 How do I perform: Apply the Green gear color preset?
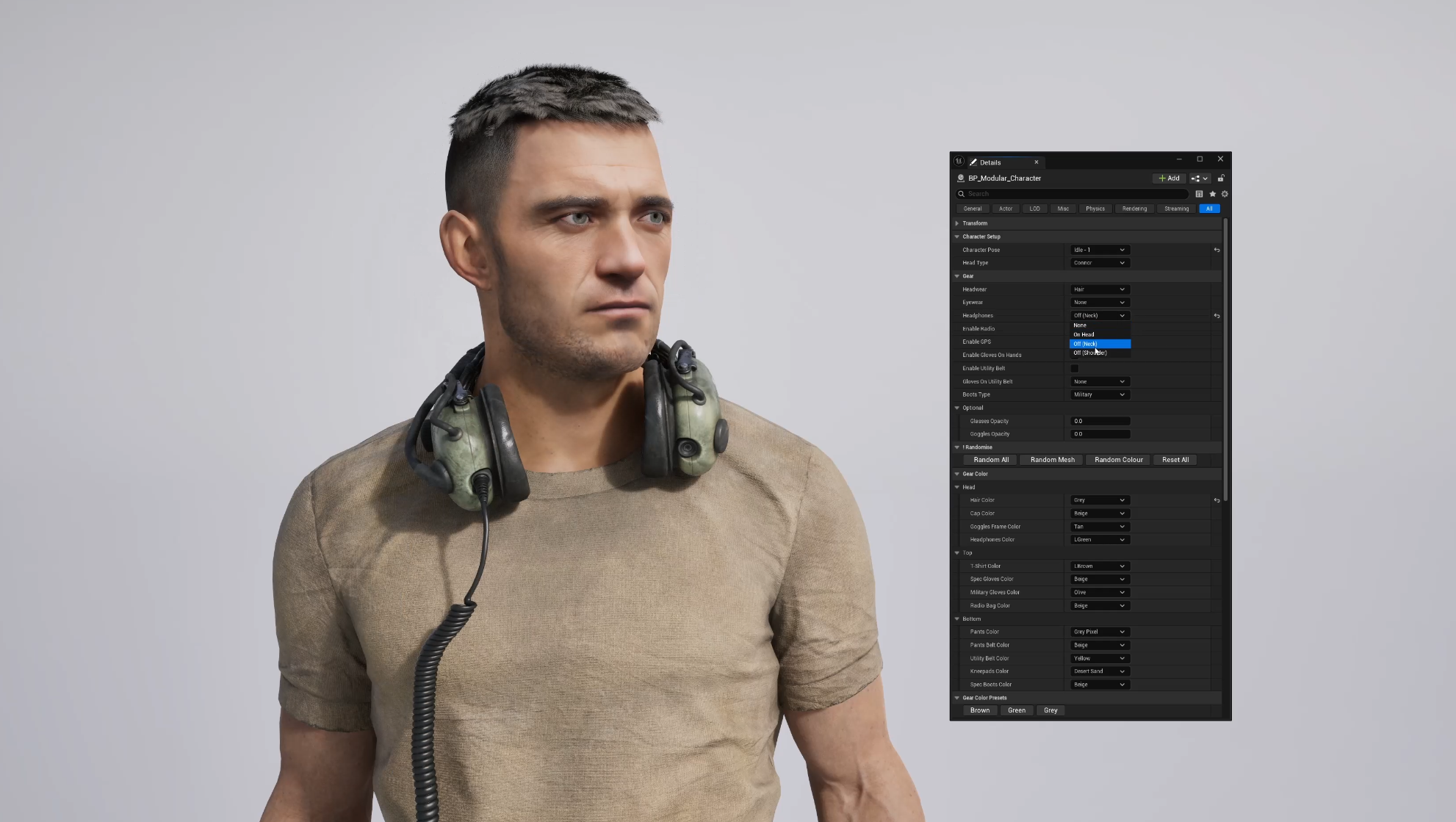click(1016, 710)
